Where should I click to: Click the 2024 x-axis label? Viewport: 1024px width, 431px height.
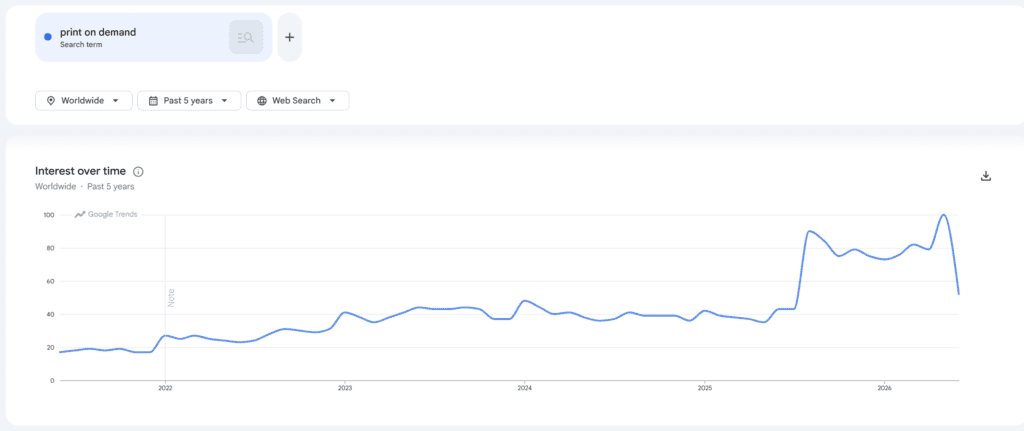[x=524, y=388]
